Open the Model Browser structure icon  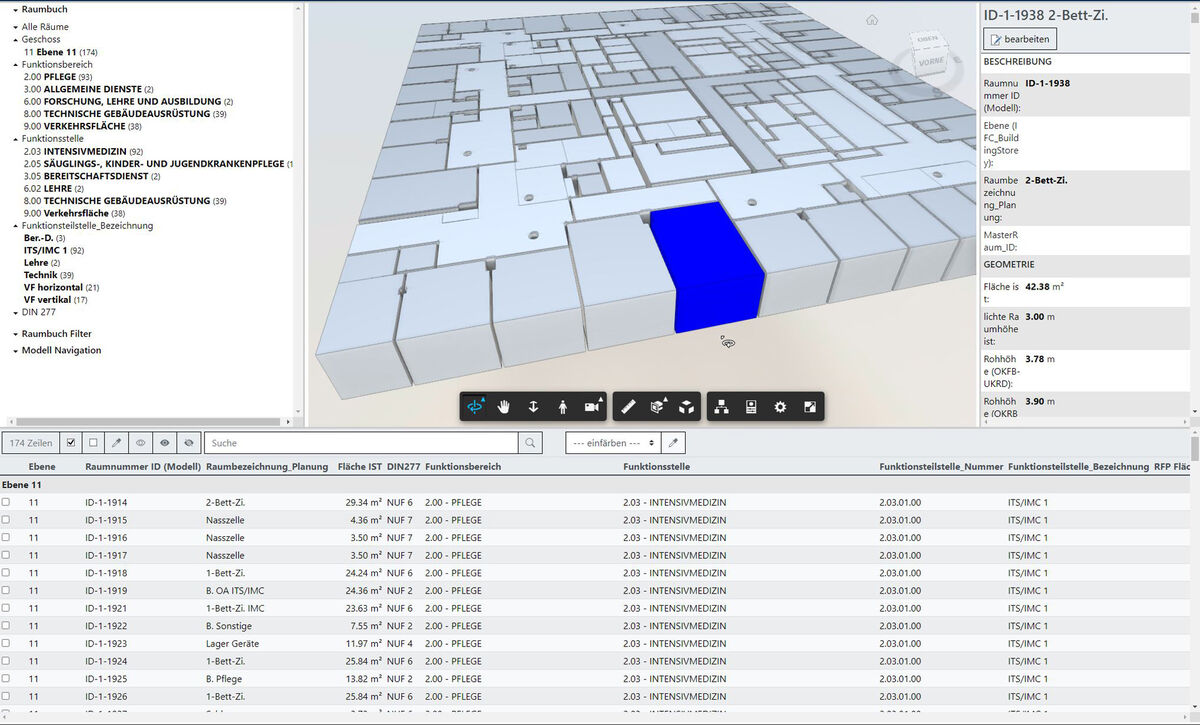[x=721, y=407]
